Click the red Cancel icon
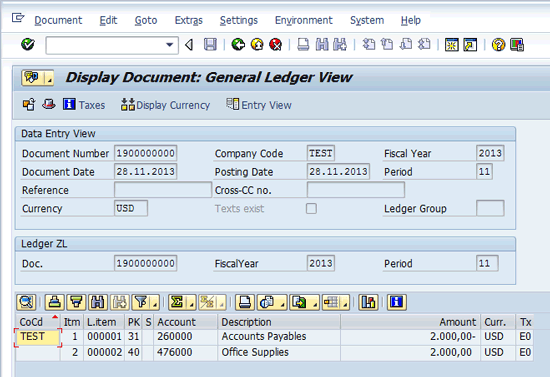Image resolution: width=550 pixels, height=377 pixels. [276, 45]
